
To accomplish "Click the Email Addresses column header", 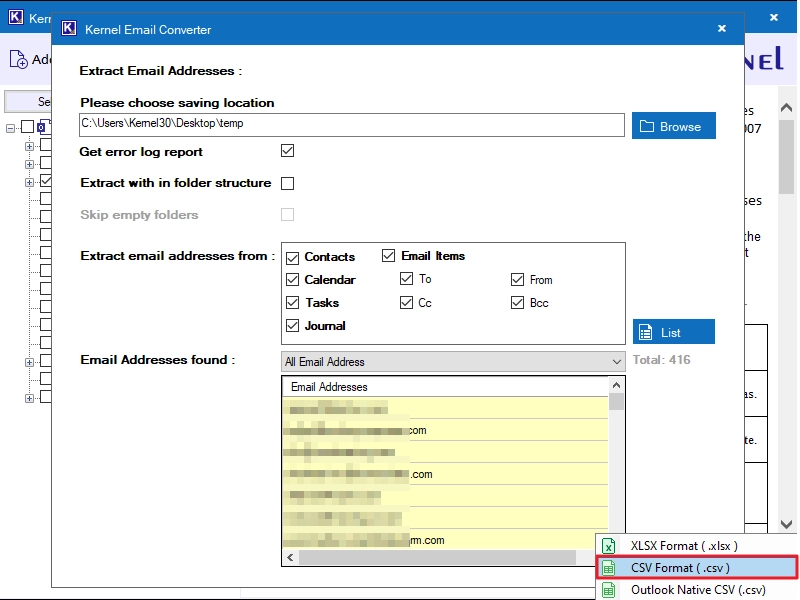I will pos(445,387).
